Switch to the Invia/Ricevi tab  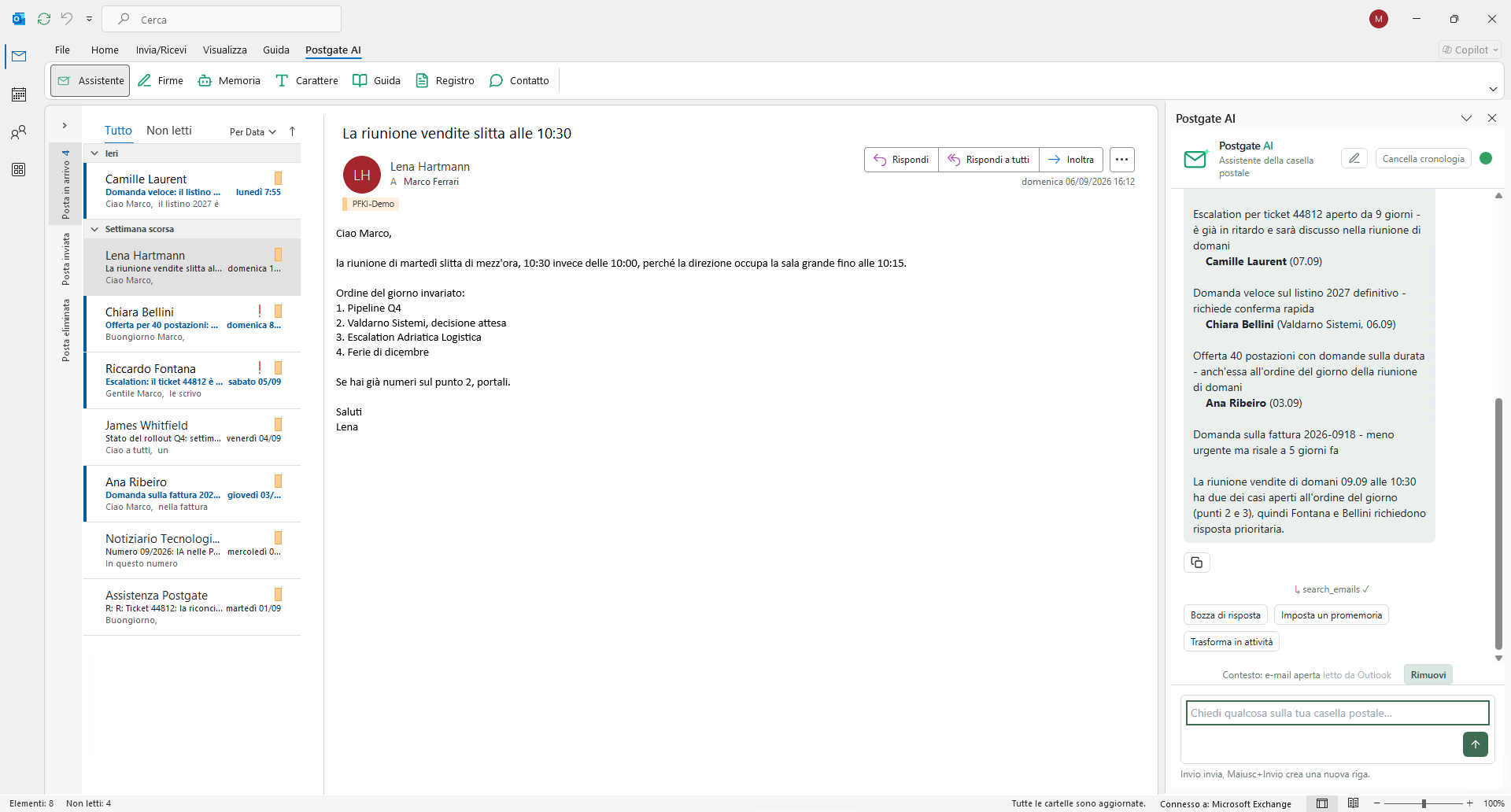161,50
